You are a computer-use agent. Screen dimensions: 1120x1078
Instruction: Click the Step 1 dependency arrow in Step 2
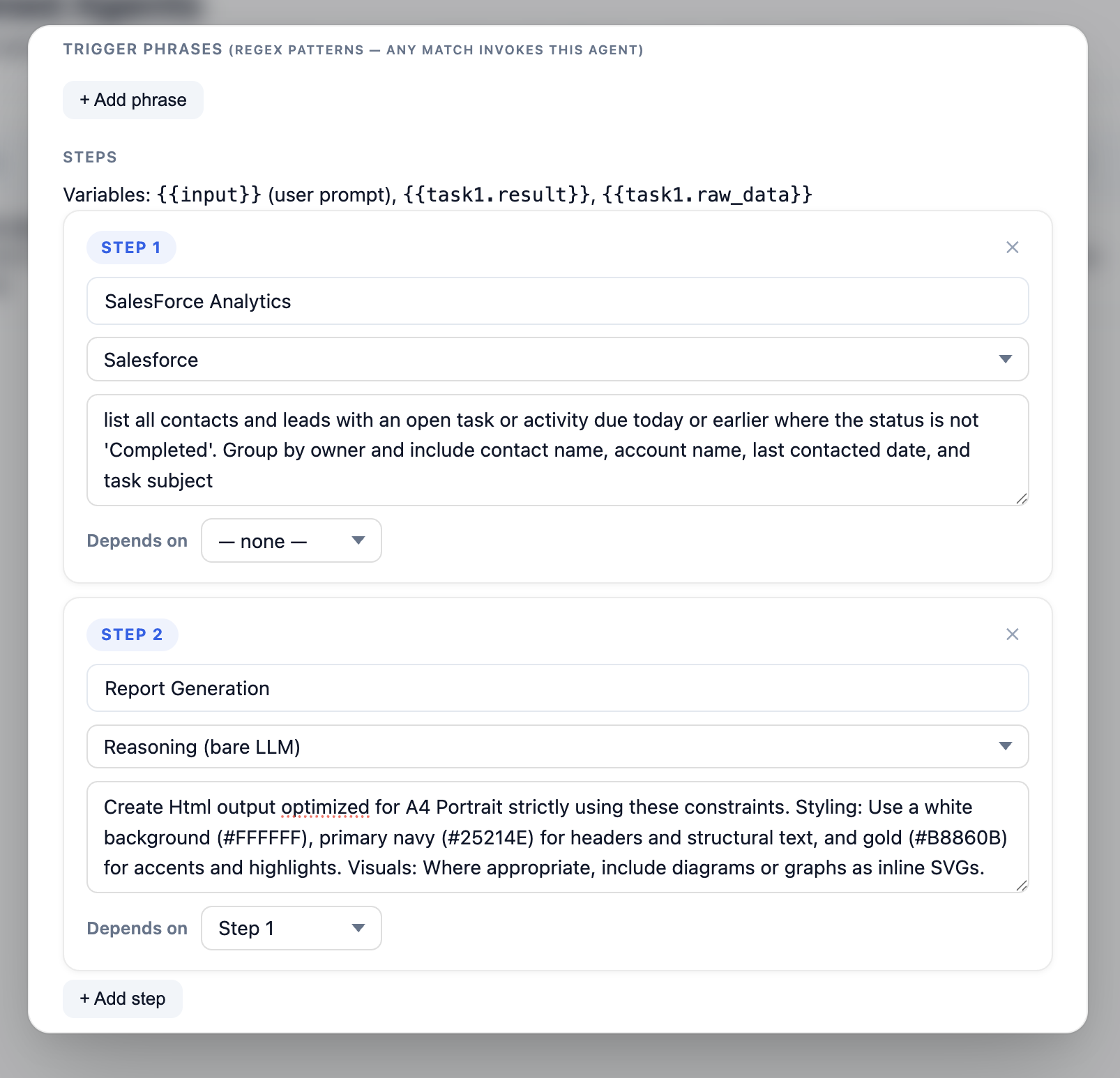(x=358, y=928)
